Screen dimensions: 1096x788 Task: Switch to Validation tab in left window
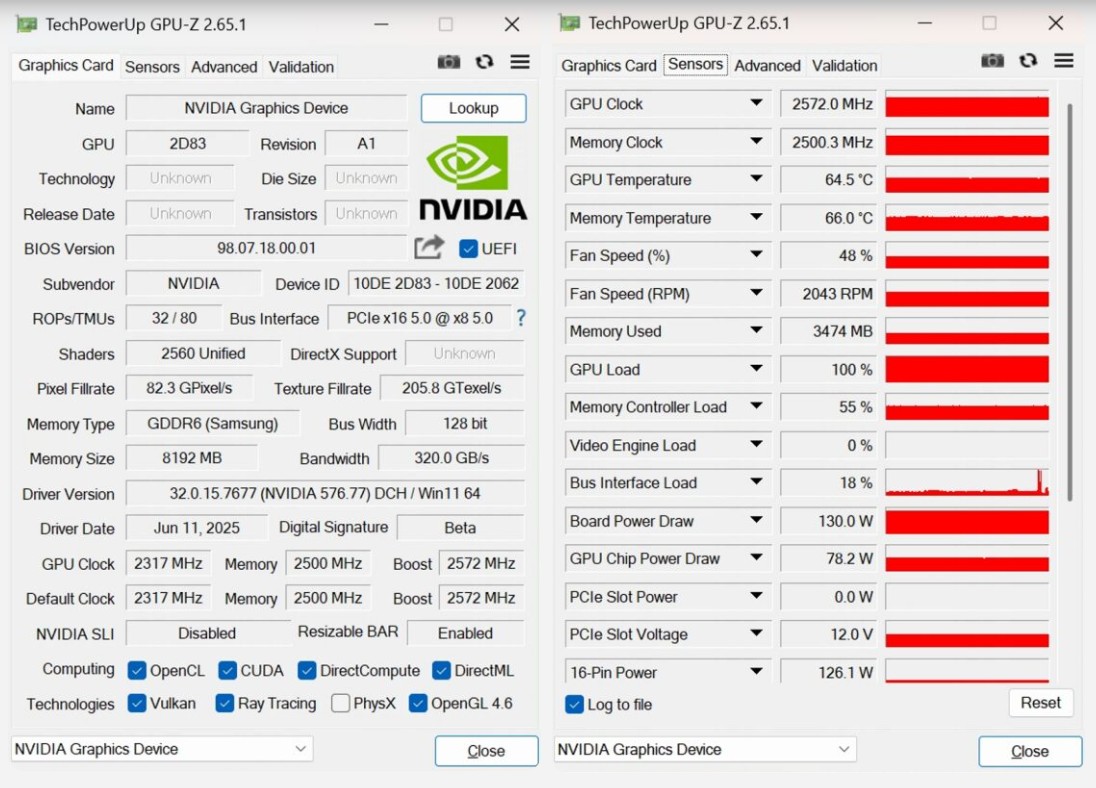point(301,67)
